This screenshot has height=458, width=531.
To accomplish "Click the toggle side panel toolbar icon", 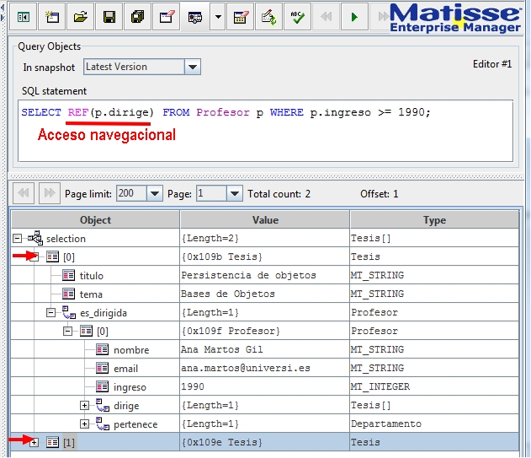I will point(23,17).
